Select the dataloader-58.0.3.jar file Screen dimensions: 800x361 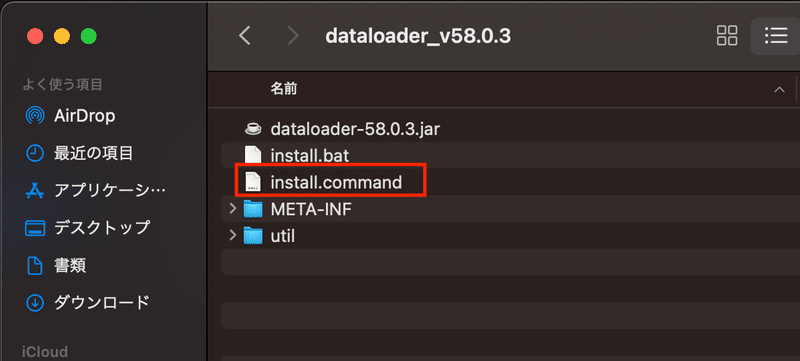coord(510,129)
